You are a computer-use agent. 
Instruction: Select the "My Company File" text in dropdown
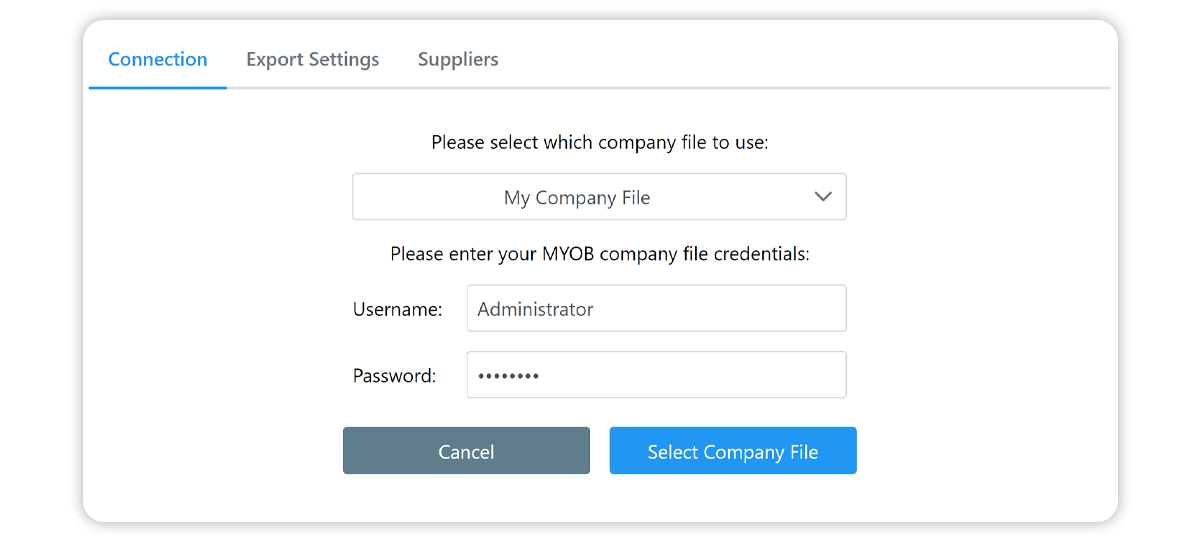(577, 198)
